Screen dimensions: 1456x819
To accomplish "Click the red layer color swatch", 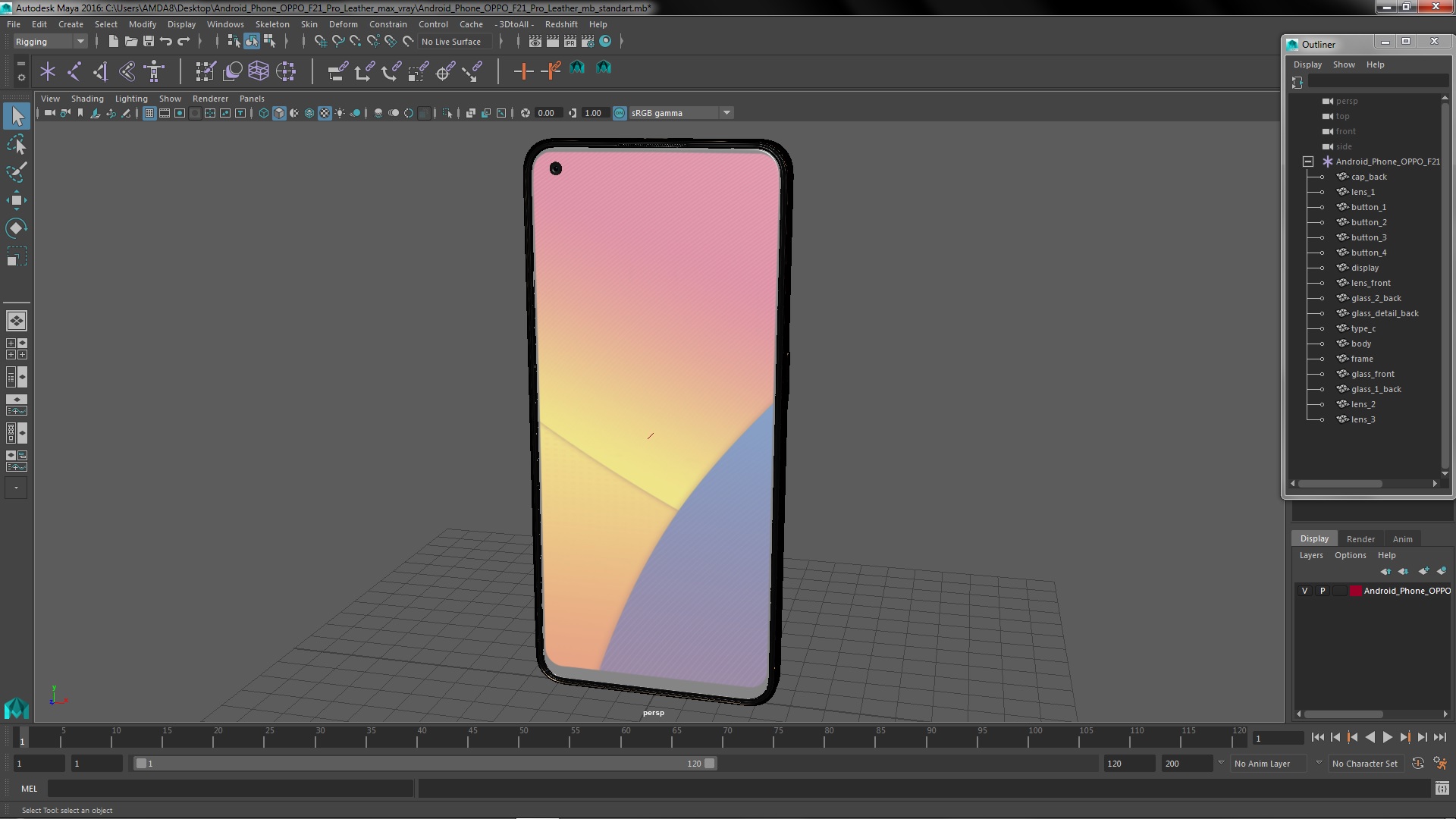I will tap(1355, 591).
